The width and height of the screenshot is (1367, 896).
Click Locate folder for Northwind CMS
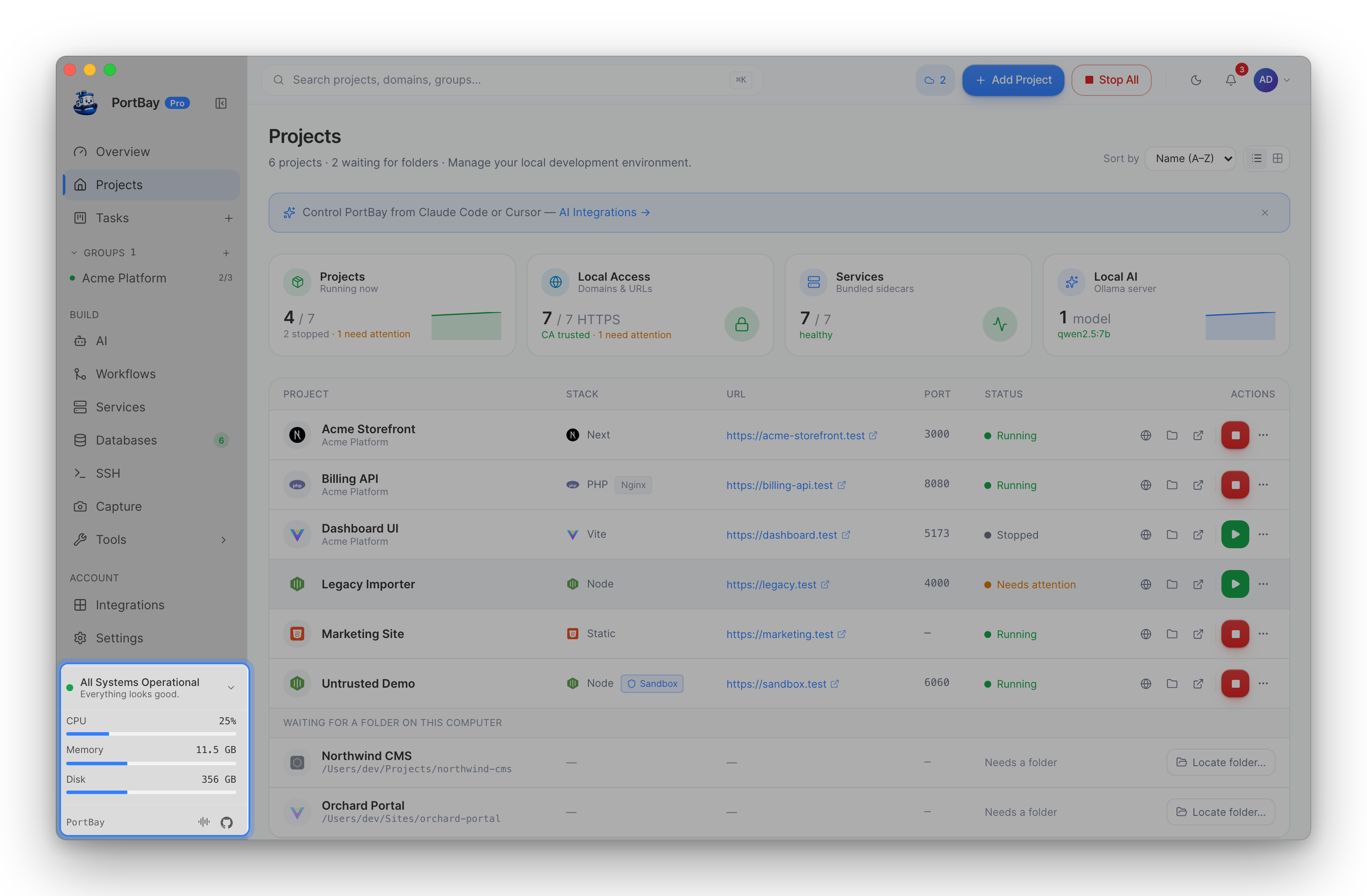pyautogui.click(x=1220, y=762)
